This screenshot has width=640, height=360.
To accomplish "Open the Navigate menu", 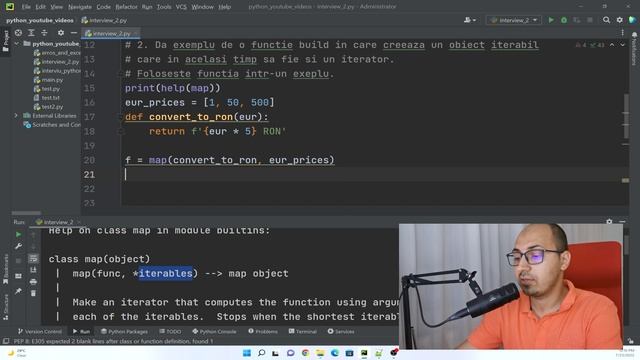I will tap(80, 7).
